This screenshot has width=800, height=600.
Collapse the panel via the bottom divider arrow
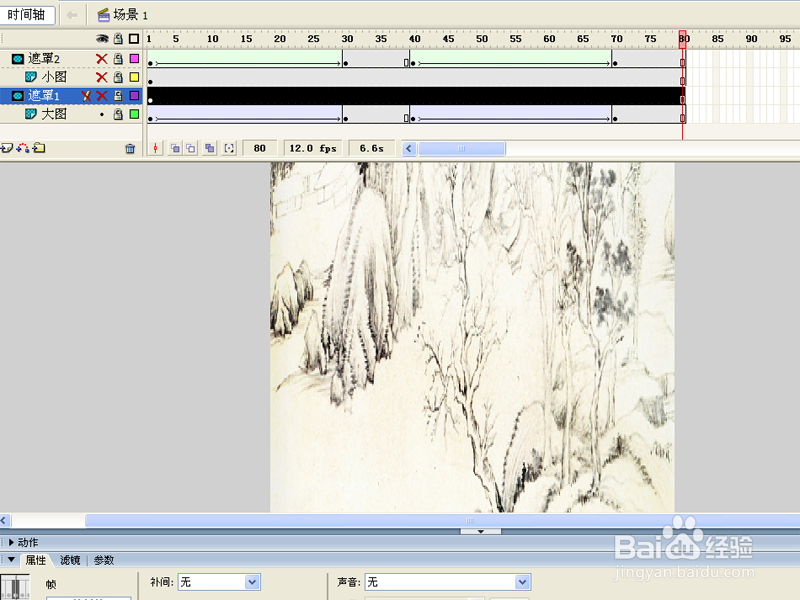pyautogui.click(x=481, y=532)
